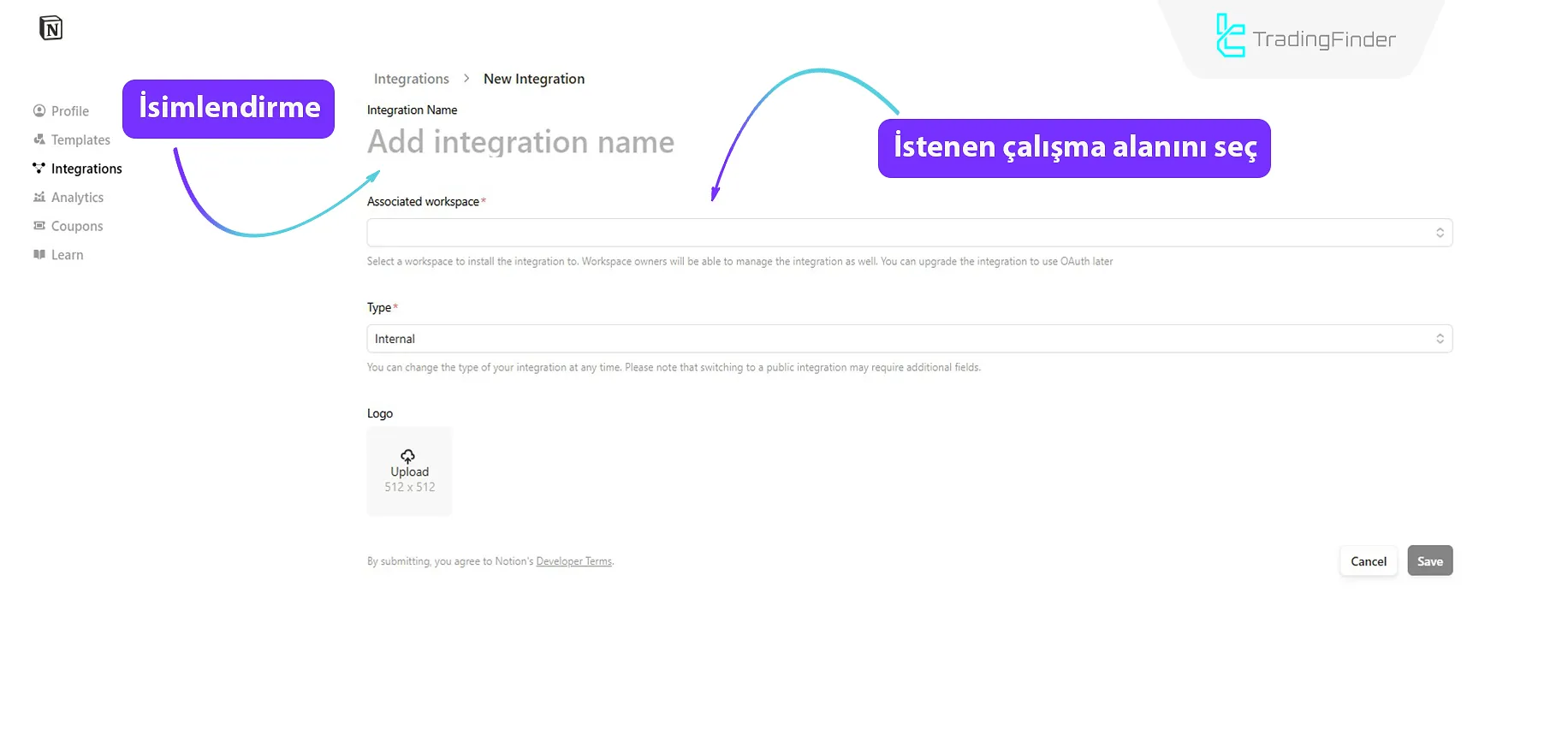Go back to Integrations breadcrumb
Image resolution: width=1568 pixels, height=729 pixels.
[411, 79]
